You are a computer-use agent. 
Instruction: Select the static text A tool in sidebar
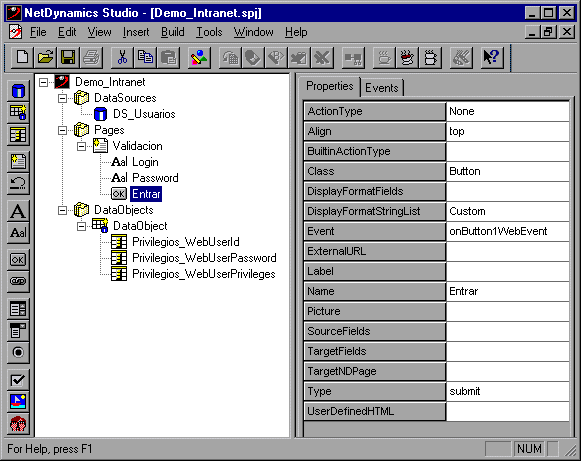tap(18, 211)
